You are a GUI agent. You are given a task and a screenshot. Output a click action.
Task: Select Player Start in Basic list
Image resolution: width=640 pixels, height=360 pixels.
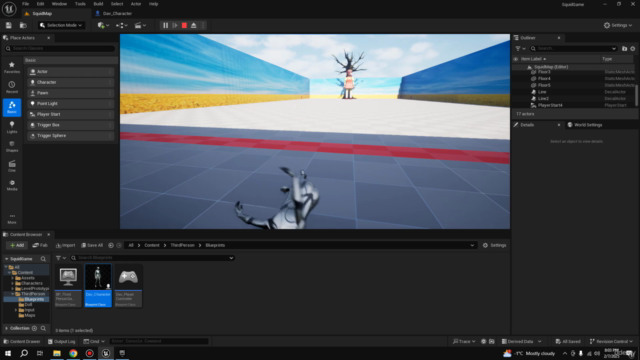point(71,114)
